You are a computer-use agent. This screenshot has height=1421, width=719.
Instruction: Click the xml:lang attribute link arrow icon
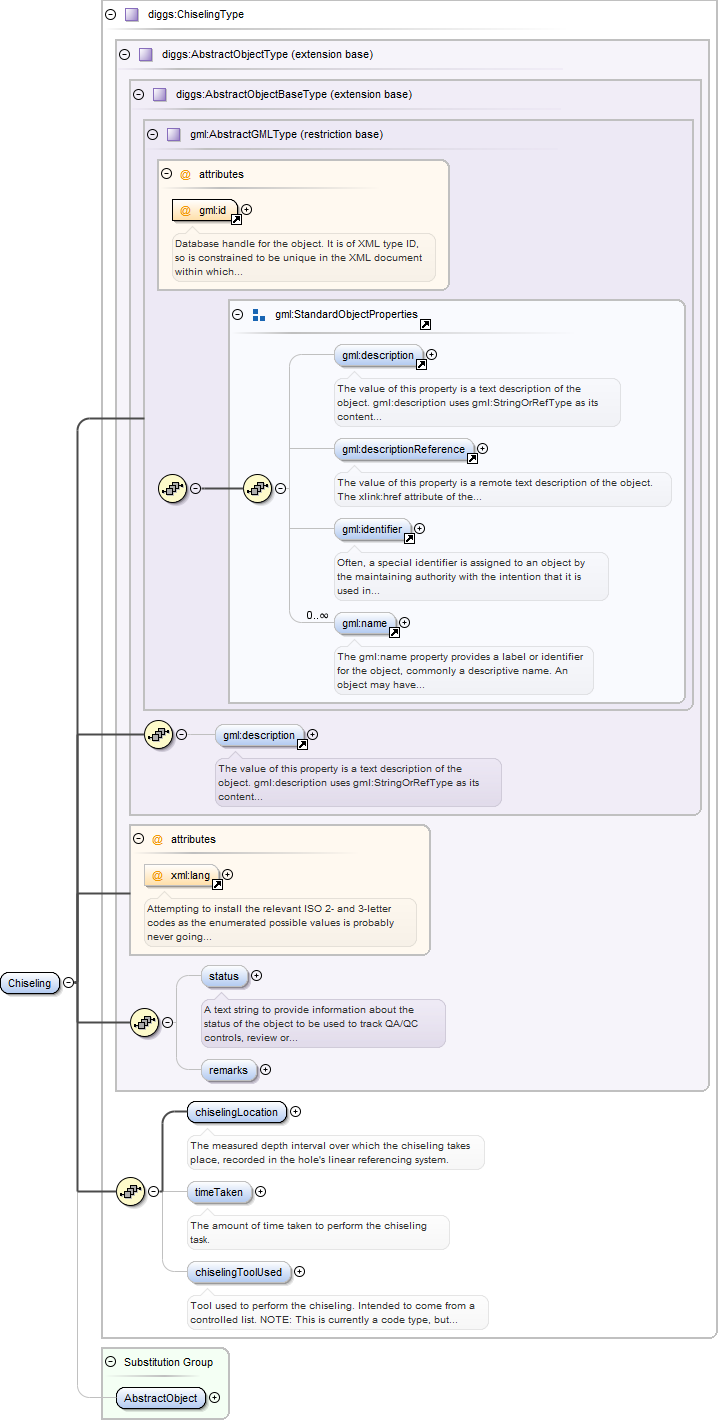tap(216, 885)
